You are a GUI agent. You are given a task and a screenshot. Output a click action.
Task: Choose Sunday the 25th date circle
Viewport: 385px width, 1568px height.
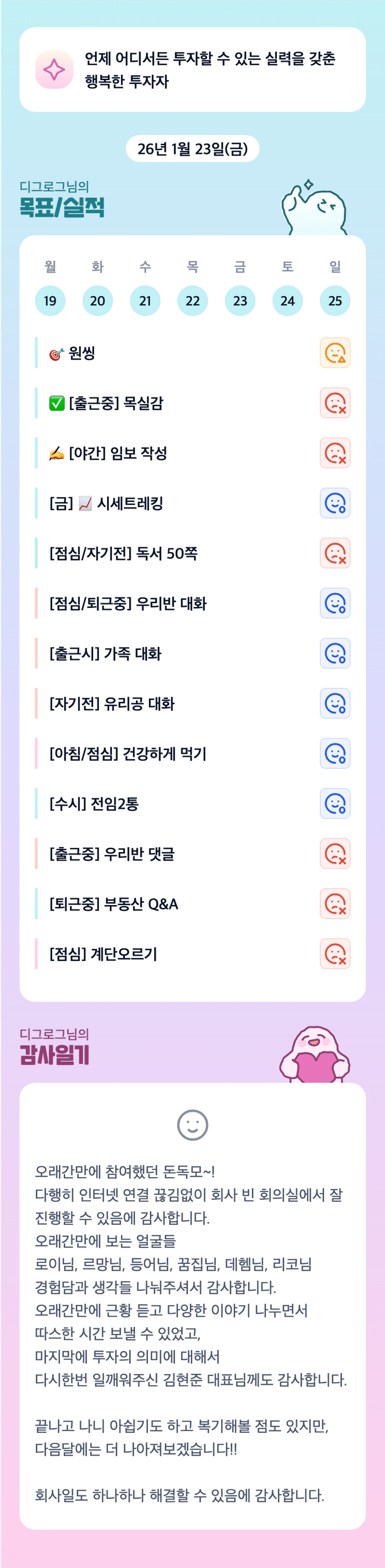(x=335, y=300)
